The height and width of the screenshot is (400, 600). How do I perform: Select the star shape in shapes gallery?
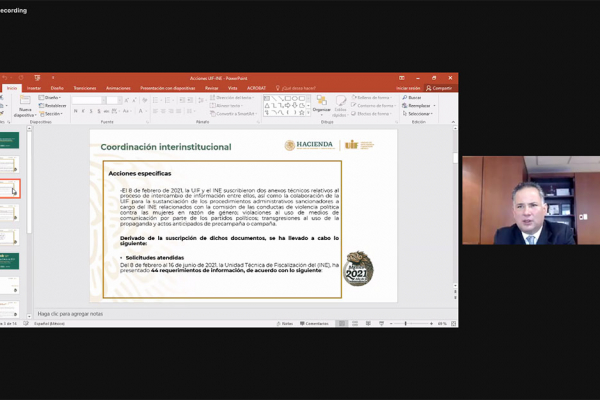(302, 113)
